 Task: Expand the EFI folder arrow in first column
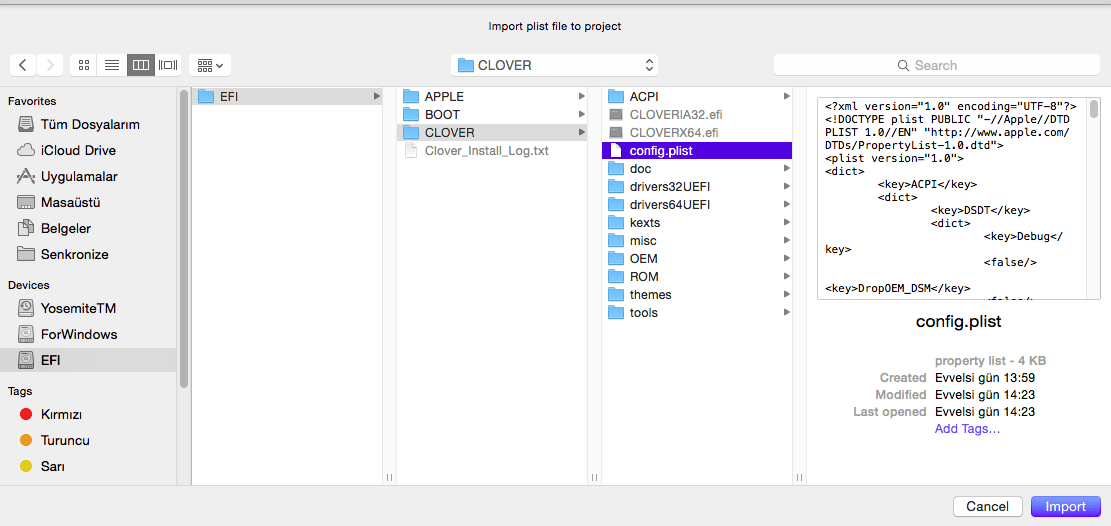pyautogui.click(x=376, y=96)
